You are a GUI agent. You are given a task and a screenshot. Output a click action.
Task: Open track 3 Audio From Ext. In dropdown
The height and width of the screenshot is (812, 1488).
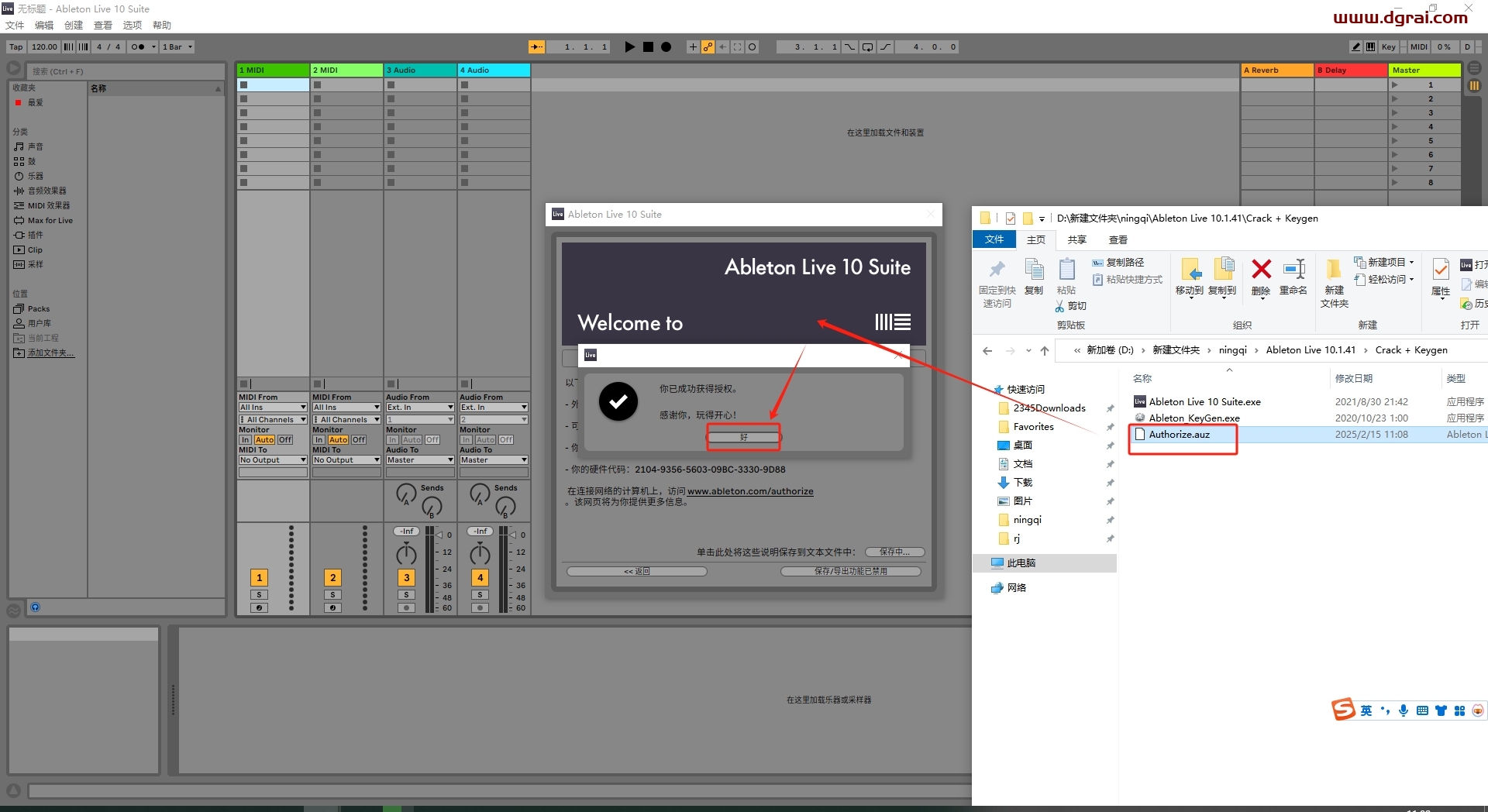(420, 407)
